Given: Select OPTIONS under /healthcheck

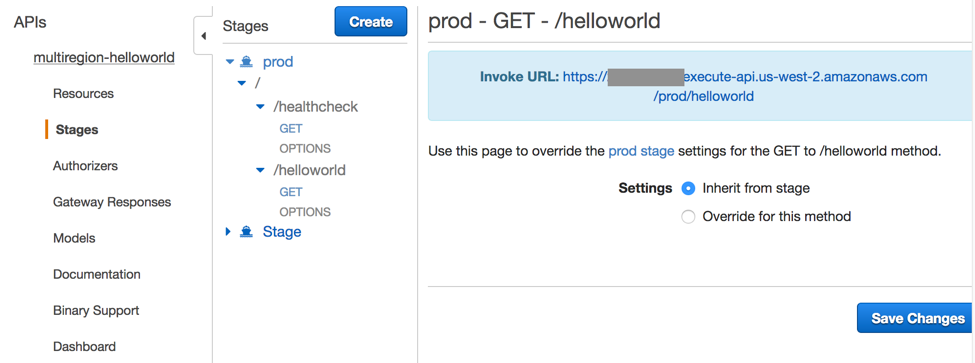Looking at the screenshot, I should 305,149.
